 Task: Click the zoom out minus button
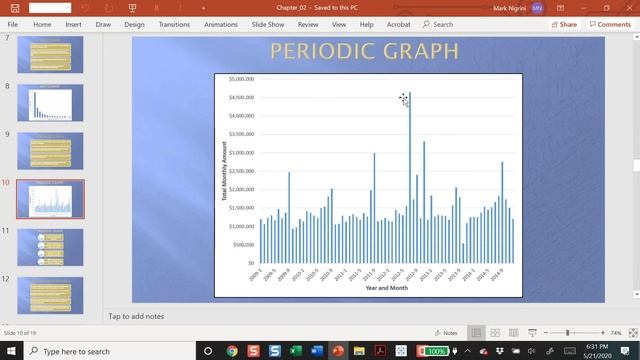546,333
